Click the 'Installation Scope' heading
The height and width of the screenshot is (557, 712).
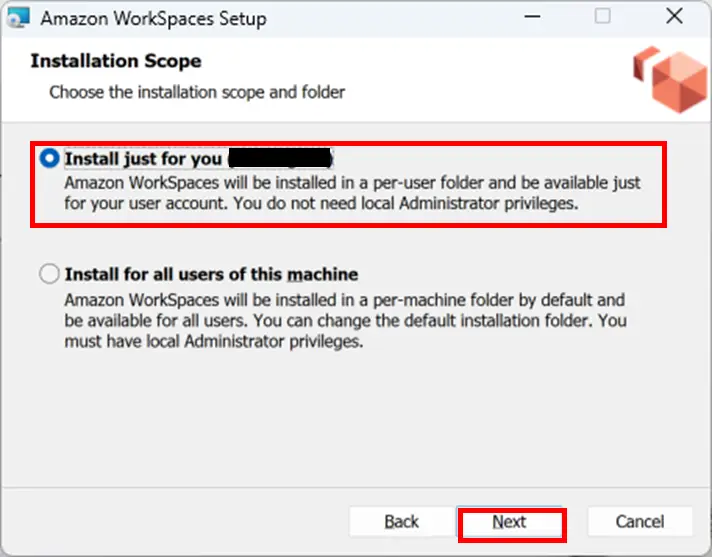coord(116,61)
